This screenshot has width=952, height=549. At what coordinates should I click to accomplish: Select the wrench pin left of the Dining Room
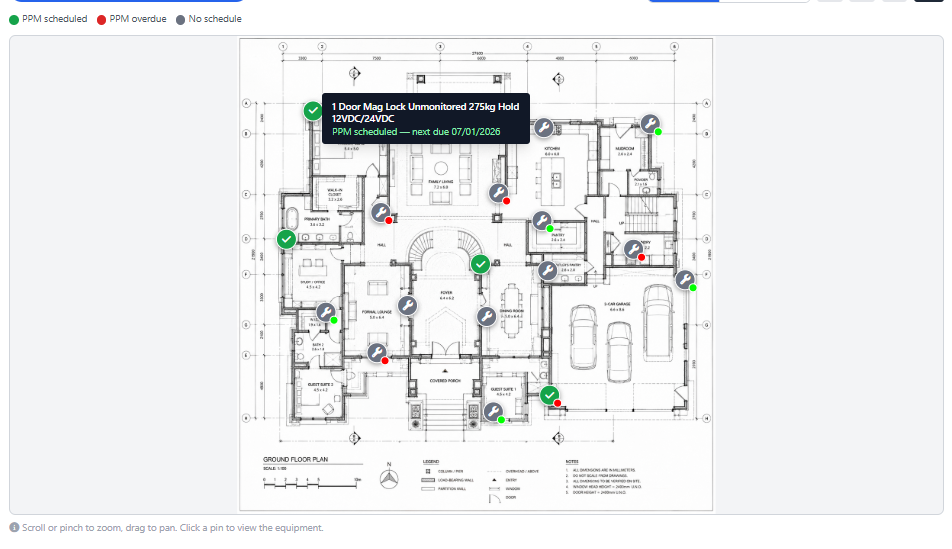tap(486, 316)
